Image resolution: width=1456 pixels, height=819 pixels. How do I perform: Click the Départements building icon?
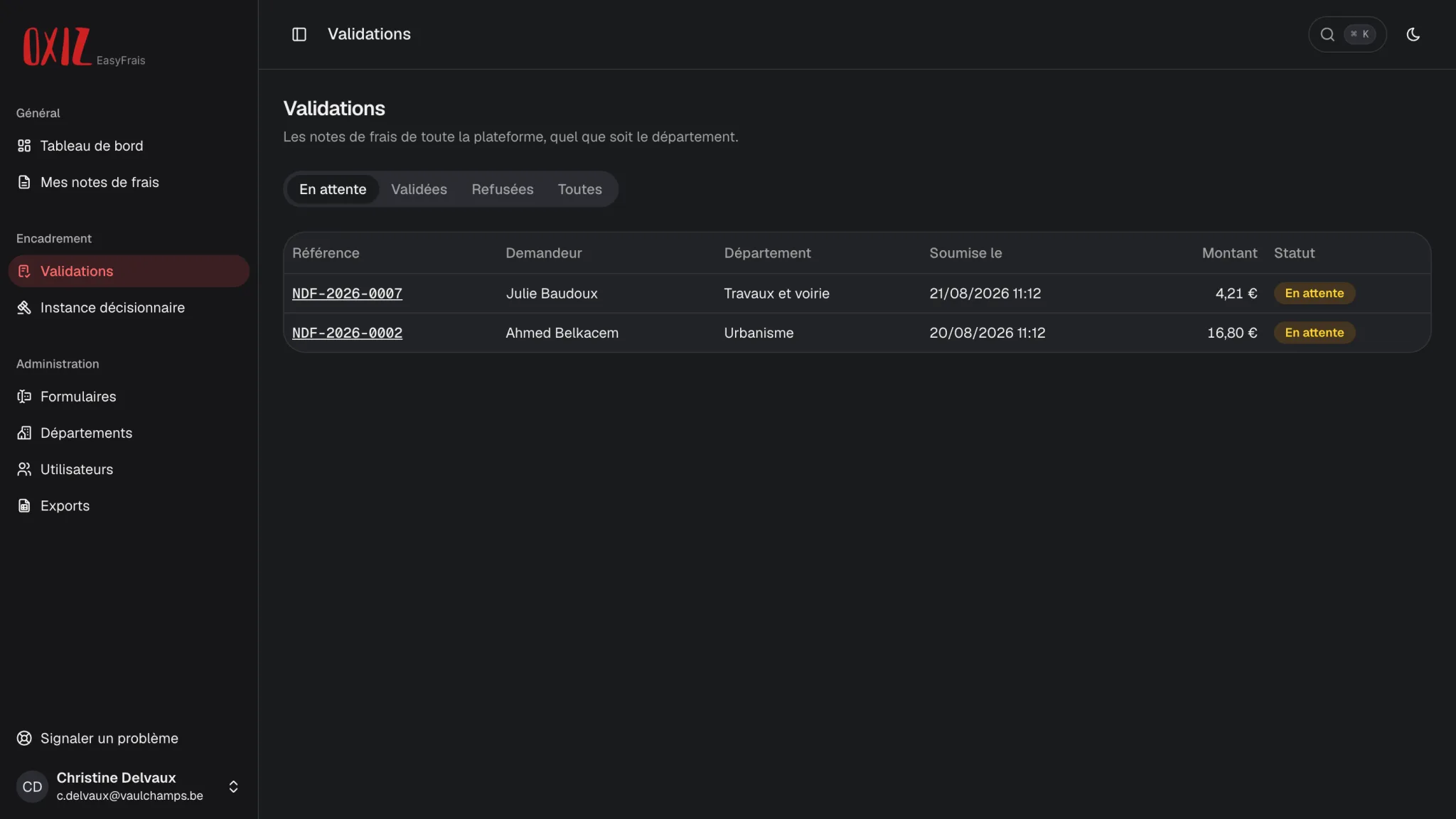click(x=24, y=432)
